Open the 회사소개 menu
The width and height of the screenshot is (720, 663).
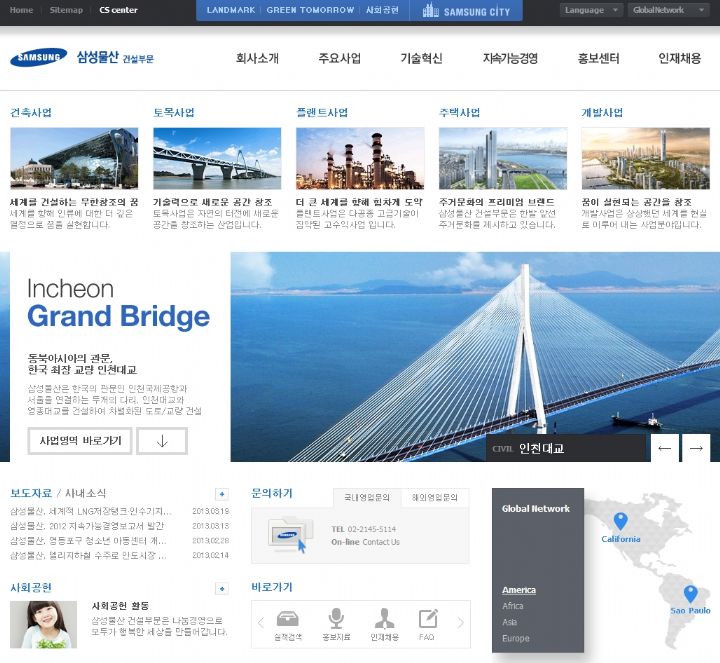tap(257, 58)
